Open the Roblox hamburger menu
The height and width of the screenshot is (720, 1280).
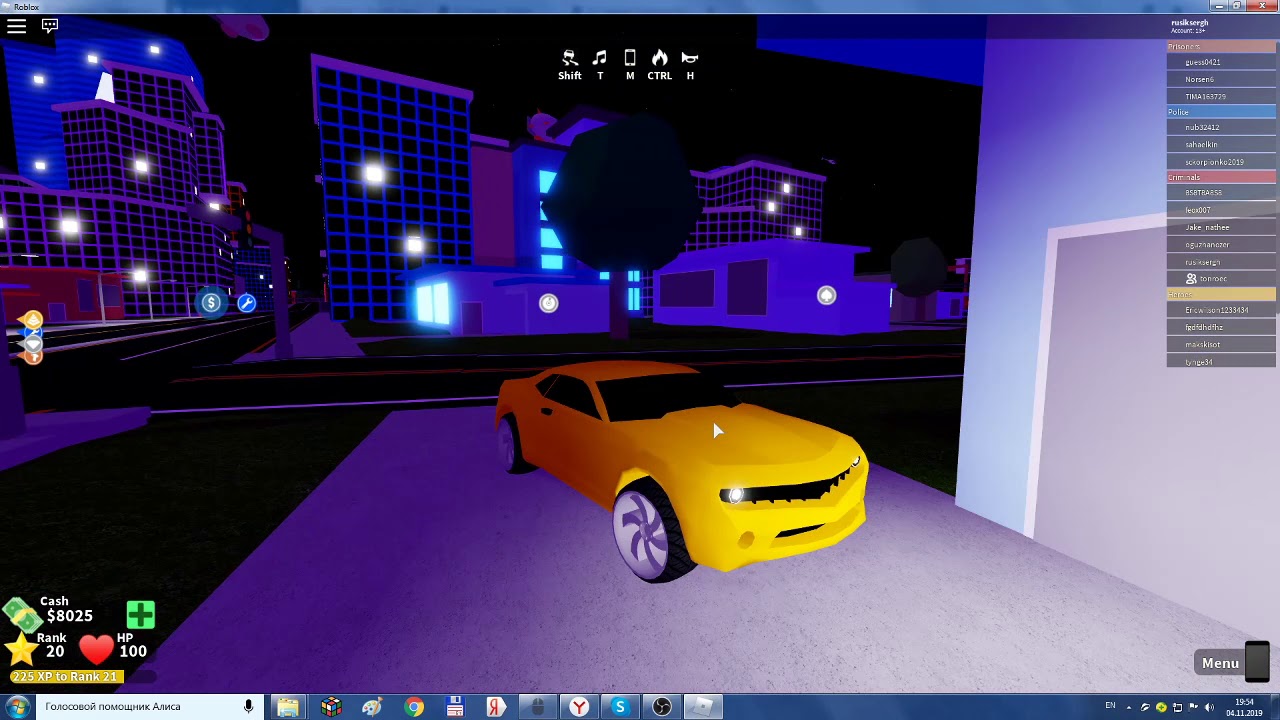(16, 26)
